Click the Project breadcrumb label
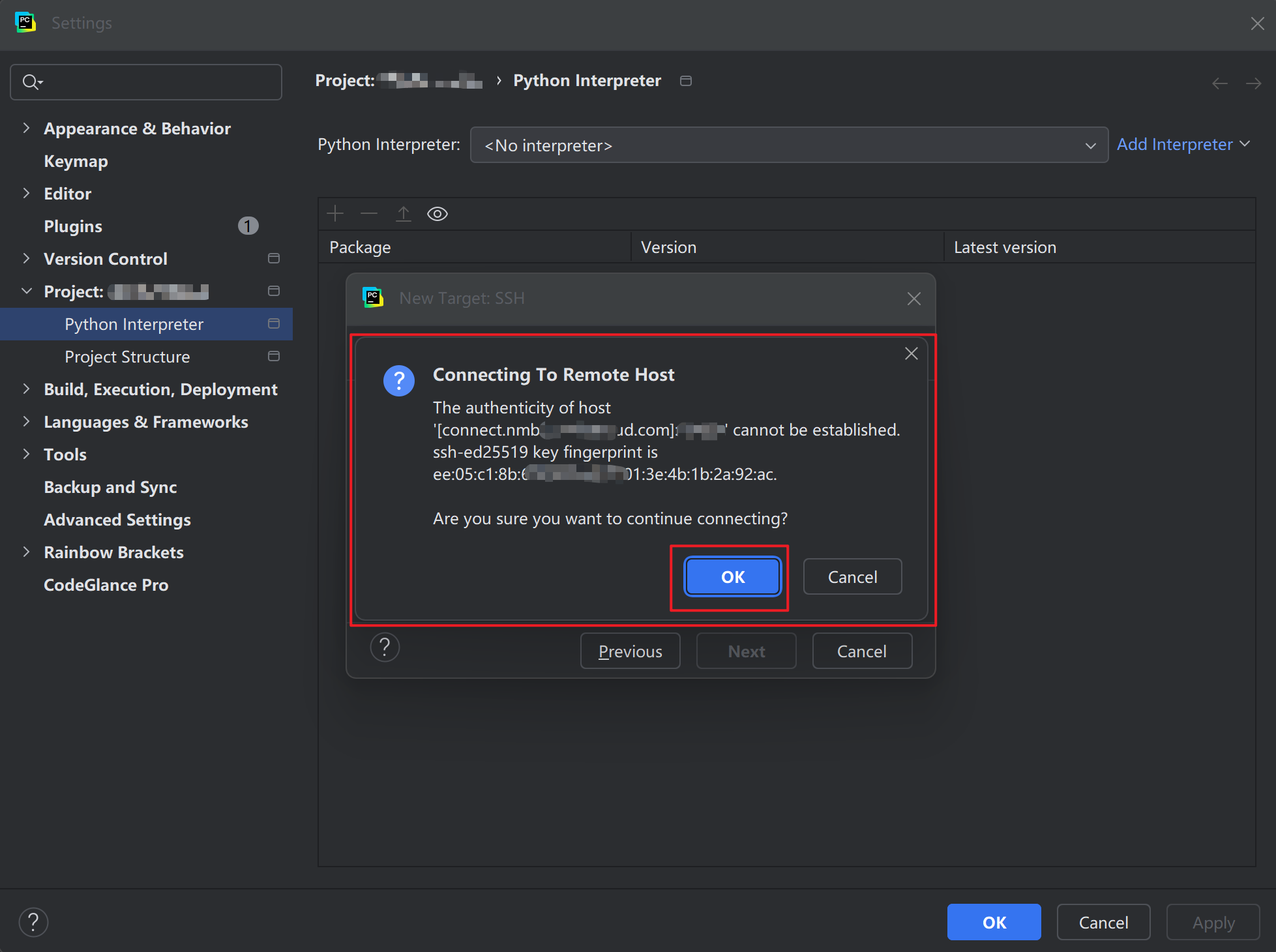The image size is (1276, 952). [x=345, y=80]
